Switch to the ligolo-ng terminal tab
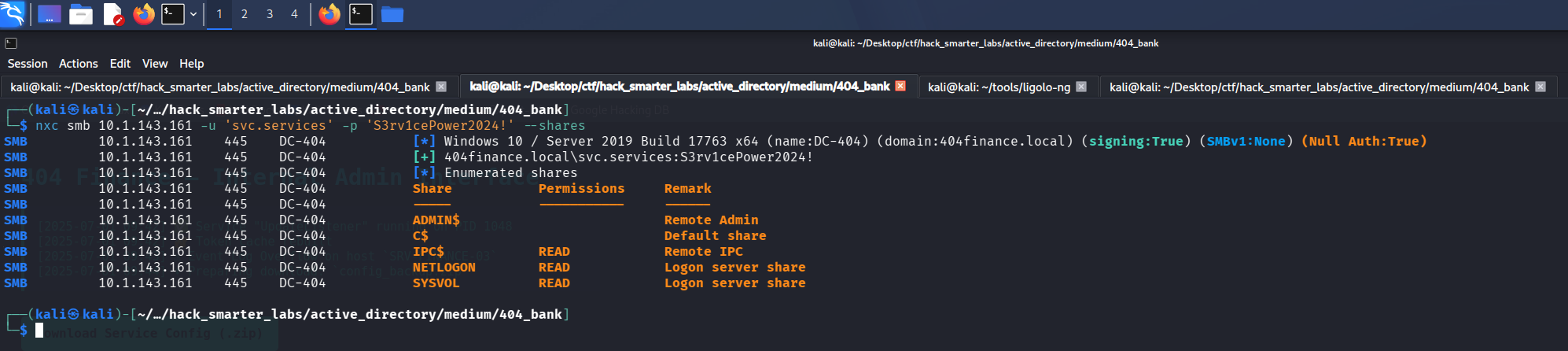Image resolution: width=1568 pixels, height=351 pixels. tap(999, 87)
